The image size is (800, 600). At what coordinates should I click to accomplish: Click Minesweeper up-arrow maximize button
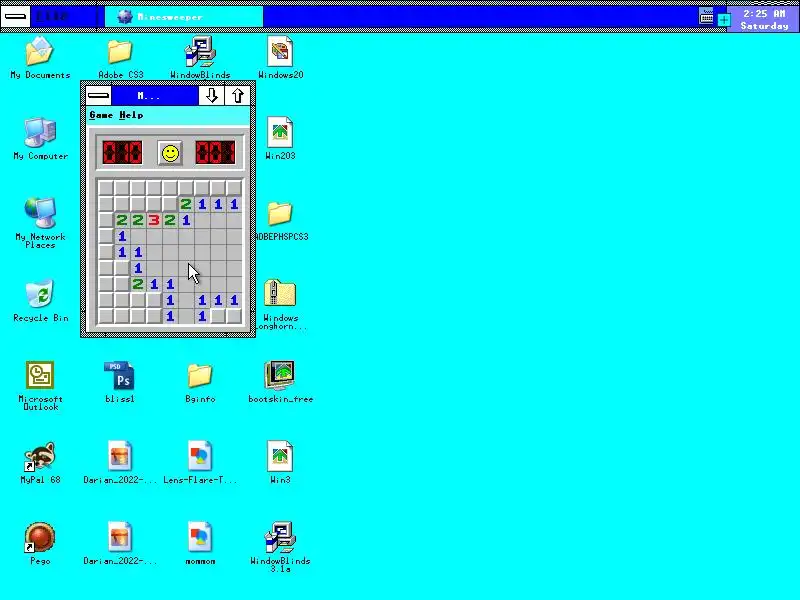237,96
